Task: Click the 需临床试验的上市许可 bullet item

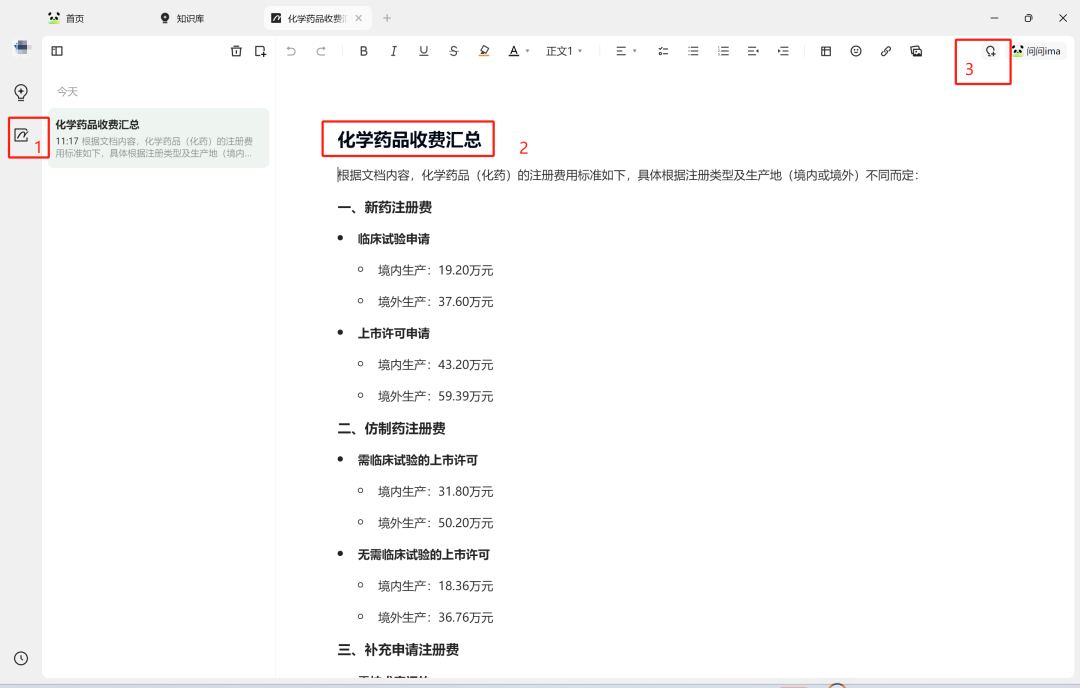Action: tap(417, 460)
